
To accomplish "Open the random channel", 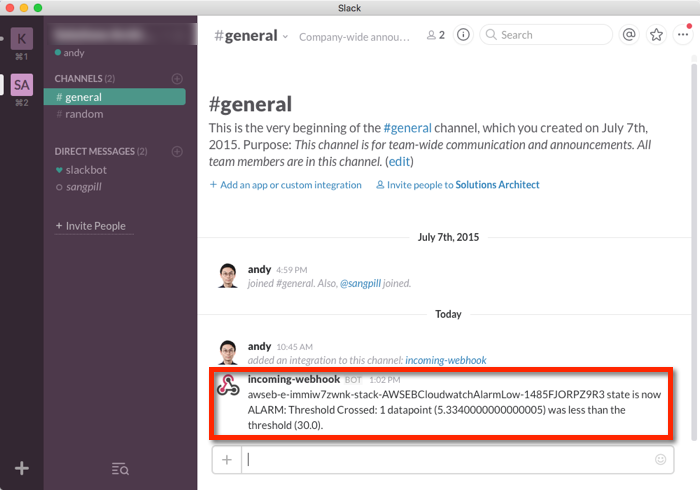I will coord(84,114).
